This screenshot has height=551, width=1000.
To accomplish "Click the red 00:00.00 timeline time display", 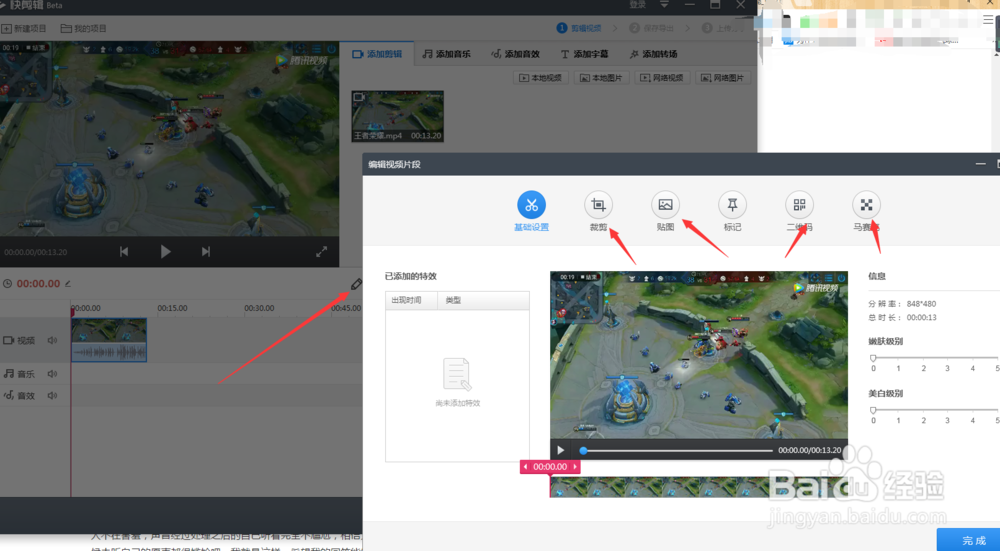I will 38,284.
